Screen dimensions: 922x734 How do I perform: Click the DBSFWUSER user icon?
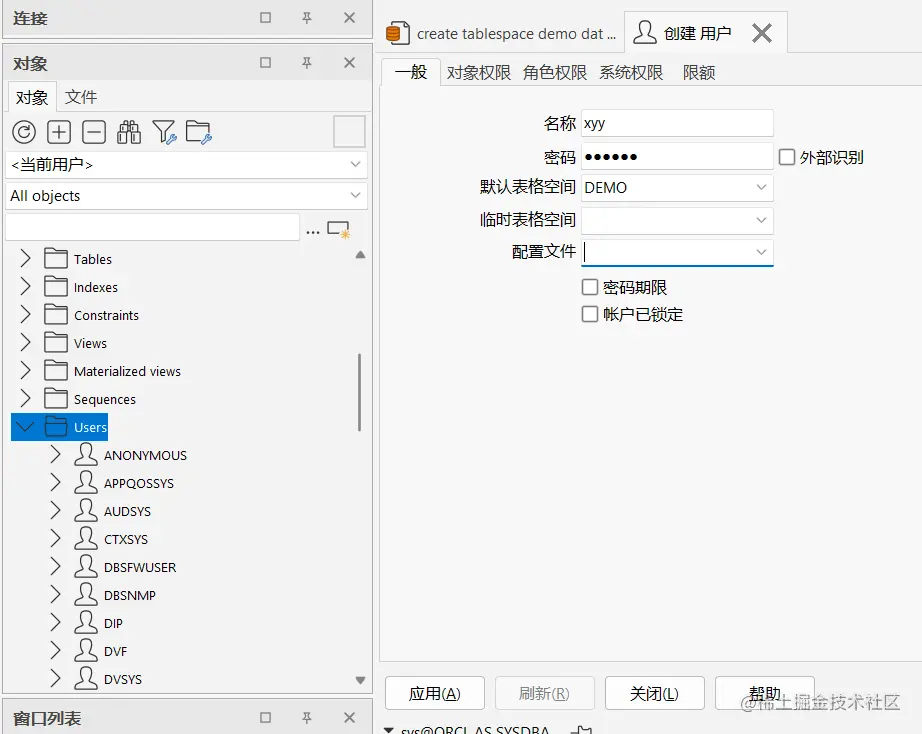(86, 567)
